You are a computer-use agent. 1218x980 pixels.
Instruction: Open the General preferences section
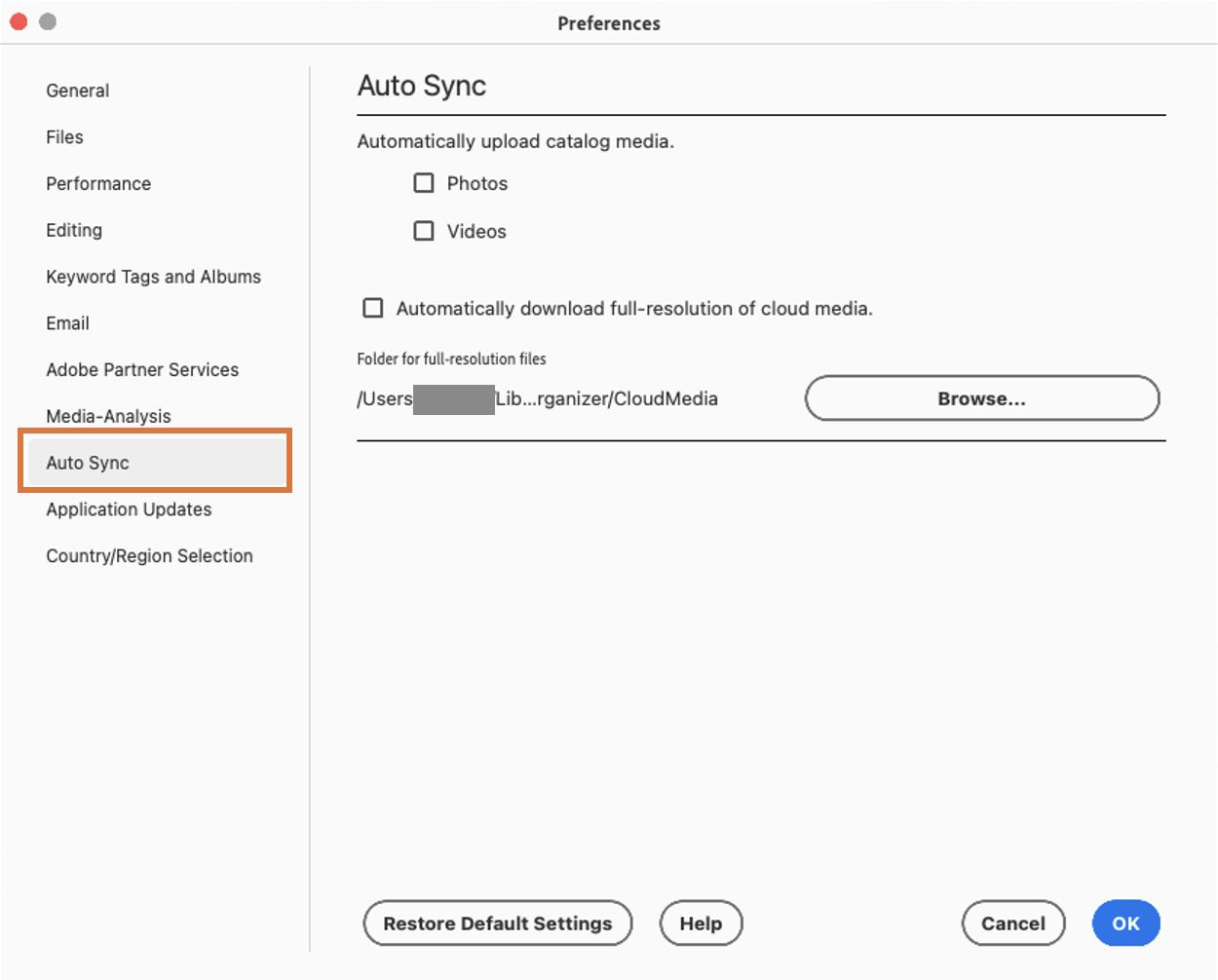point(77,91)
